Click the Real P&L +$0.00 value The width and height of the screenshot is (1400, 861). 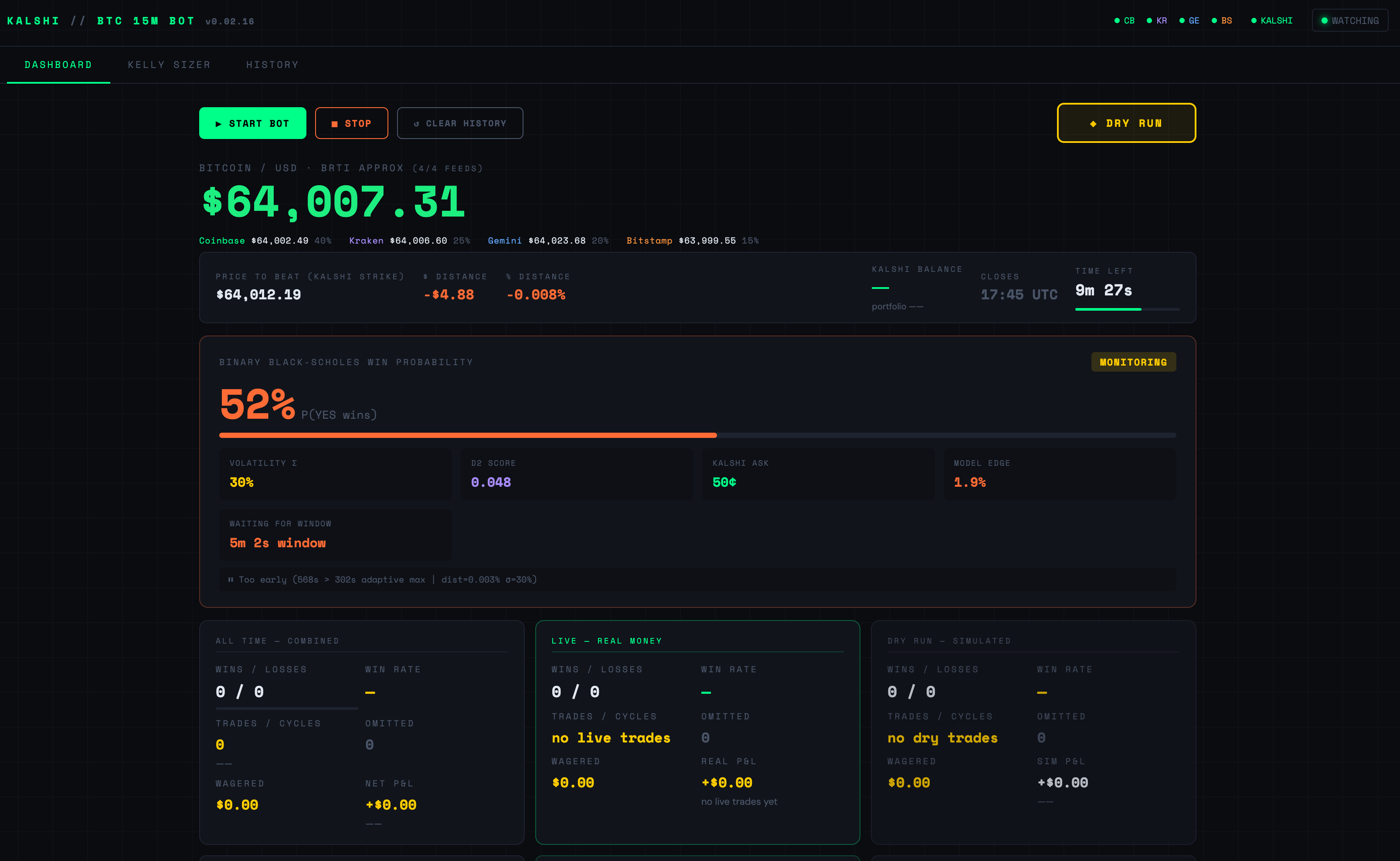[x=727, y=783]
